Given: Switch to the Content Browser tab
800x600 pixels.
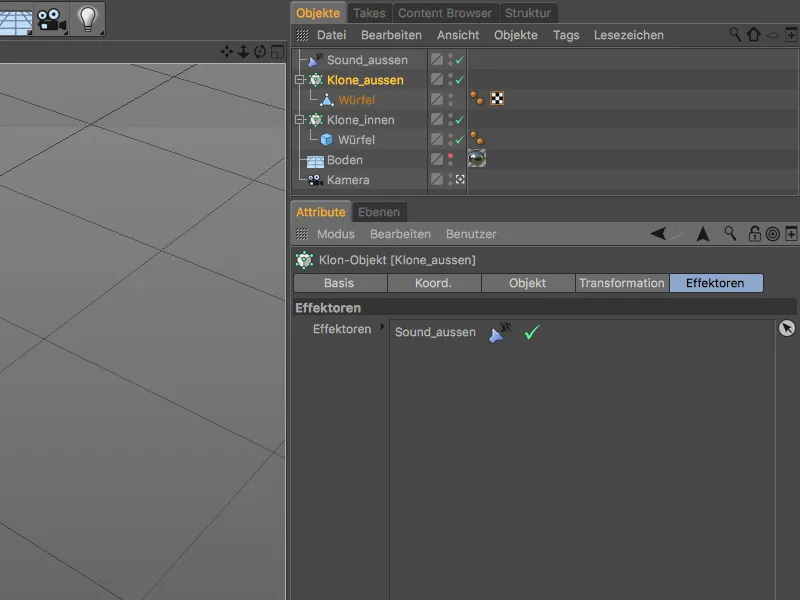Looking at the screenshot, I should (x=445, y=13).
